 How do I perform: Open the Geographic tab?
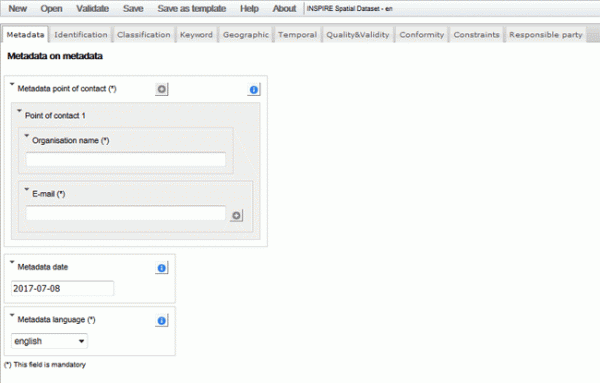click(246, 35)
